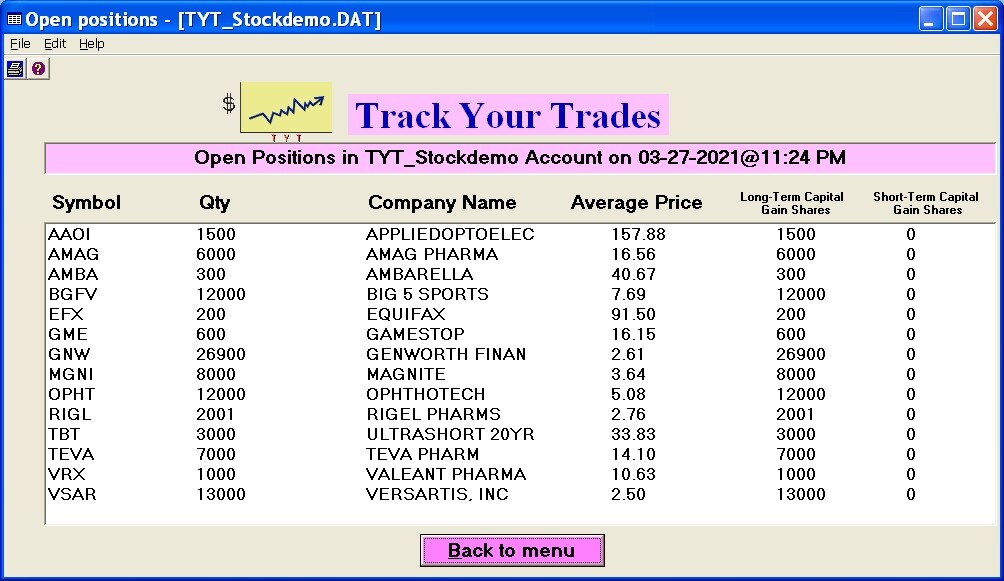
Task: Select the VSAR symbol entry
Action: point(72,494)
